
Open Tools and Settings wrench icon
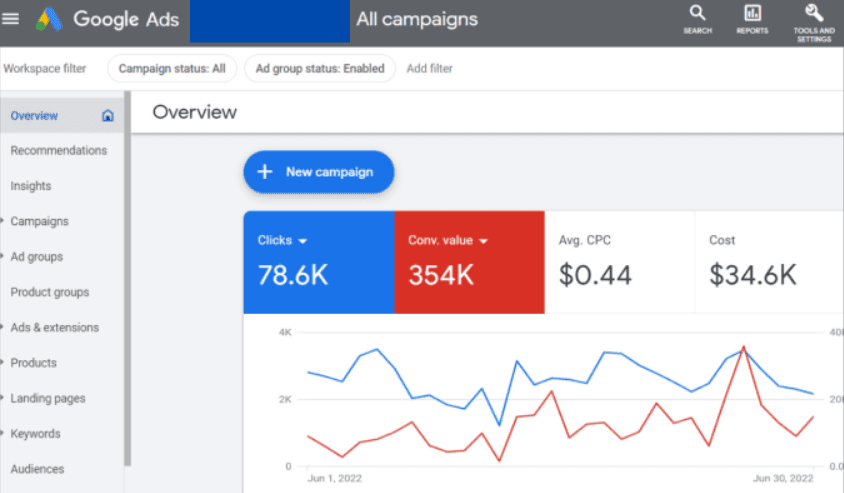click(x=814, y=14)
